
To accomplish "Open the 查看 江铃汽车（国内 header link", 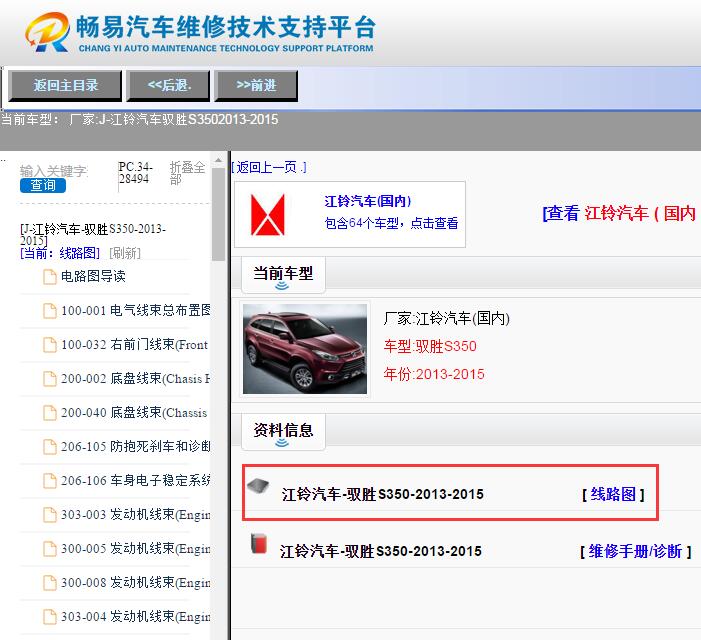I will 619,213.
